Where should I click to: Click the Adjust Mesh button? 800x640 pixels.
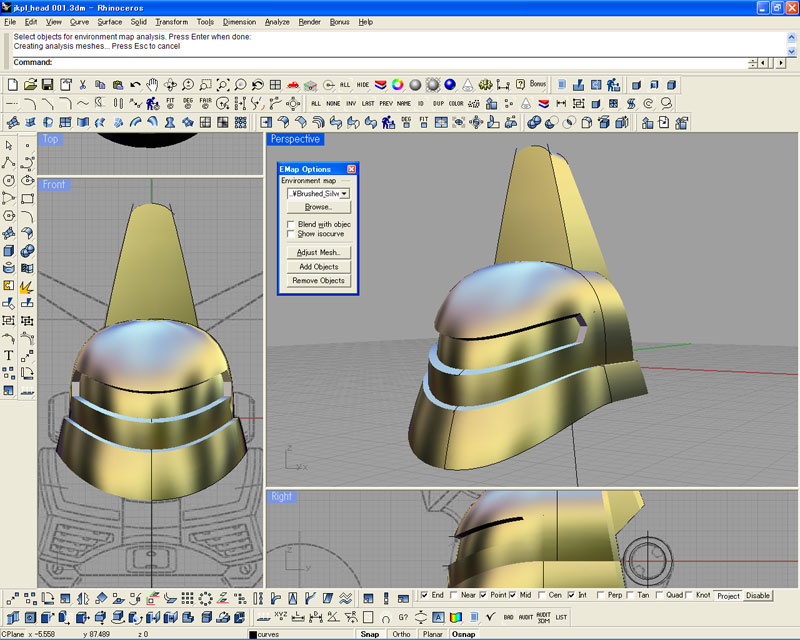pyautogui.click(x=318, y=252)
